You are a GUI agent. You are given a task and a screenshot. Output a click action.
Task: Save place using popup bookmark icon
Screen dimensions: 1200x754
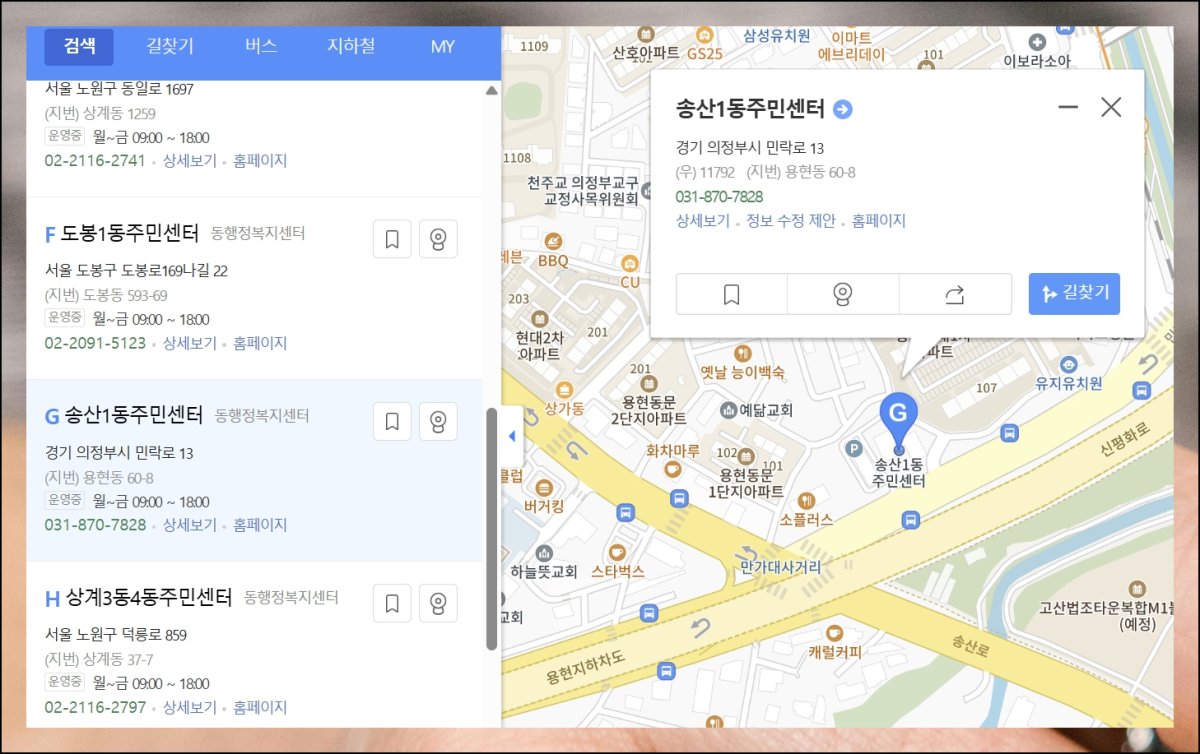tap(732, 294)
